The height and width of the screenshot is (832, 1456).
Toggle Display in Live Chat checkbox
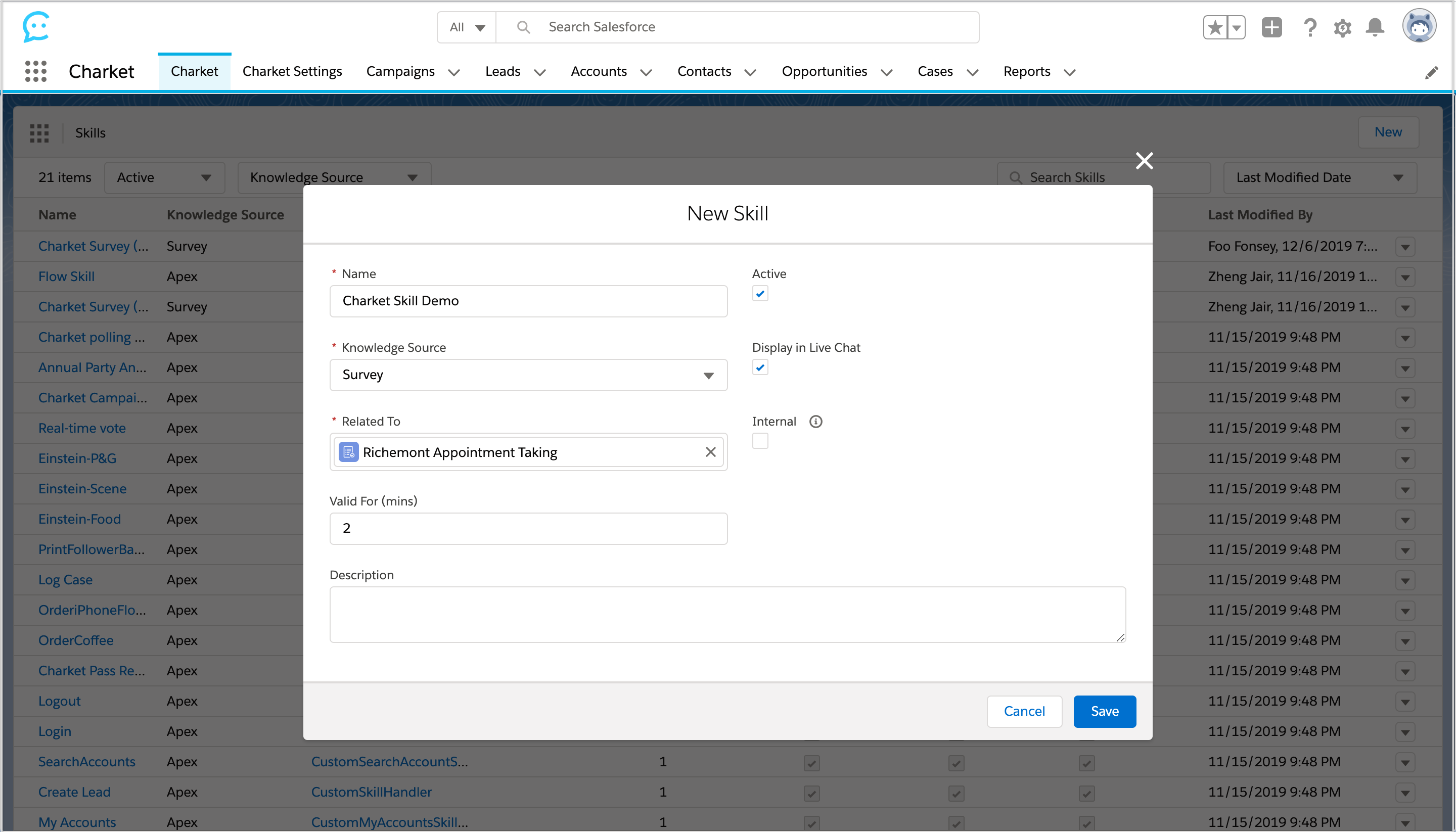pyautogui.click(x=760, y=367)
